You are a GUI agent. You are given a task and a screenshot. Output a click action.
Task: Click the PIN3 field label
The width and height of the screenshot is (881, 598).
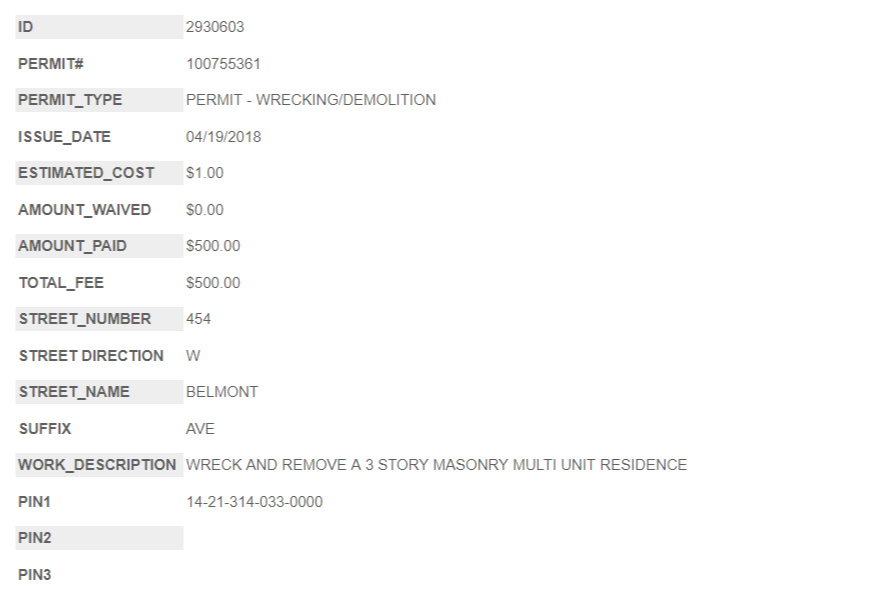point(35,575)
